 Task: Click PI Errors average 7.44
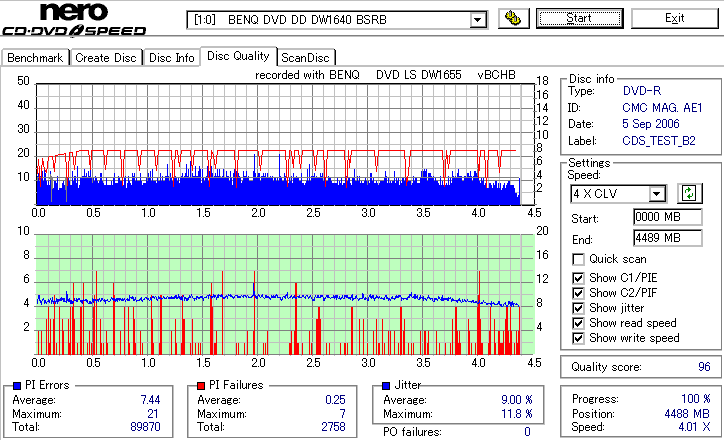click(x=151, y=400)
